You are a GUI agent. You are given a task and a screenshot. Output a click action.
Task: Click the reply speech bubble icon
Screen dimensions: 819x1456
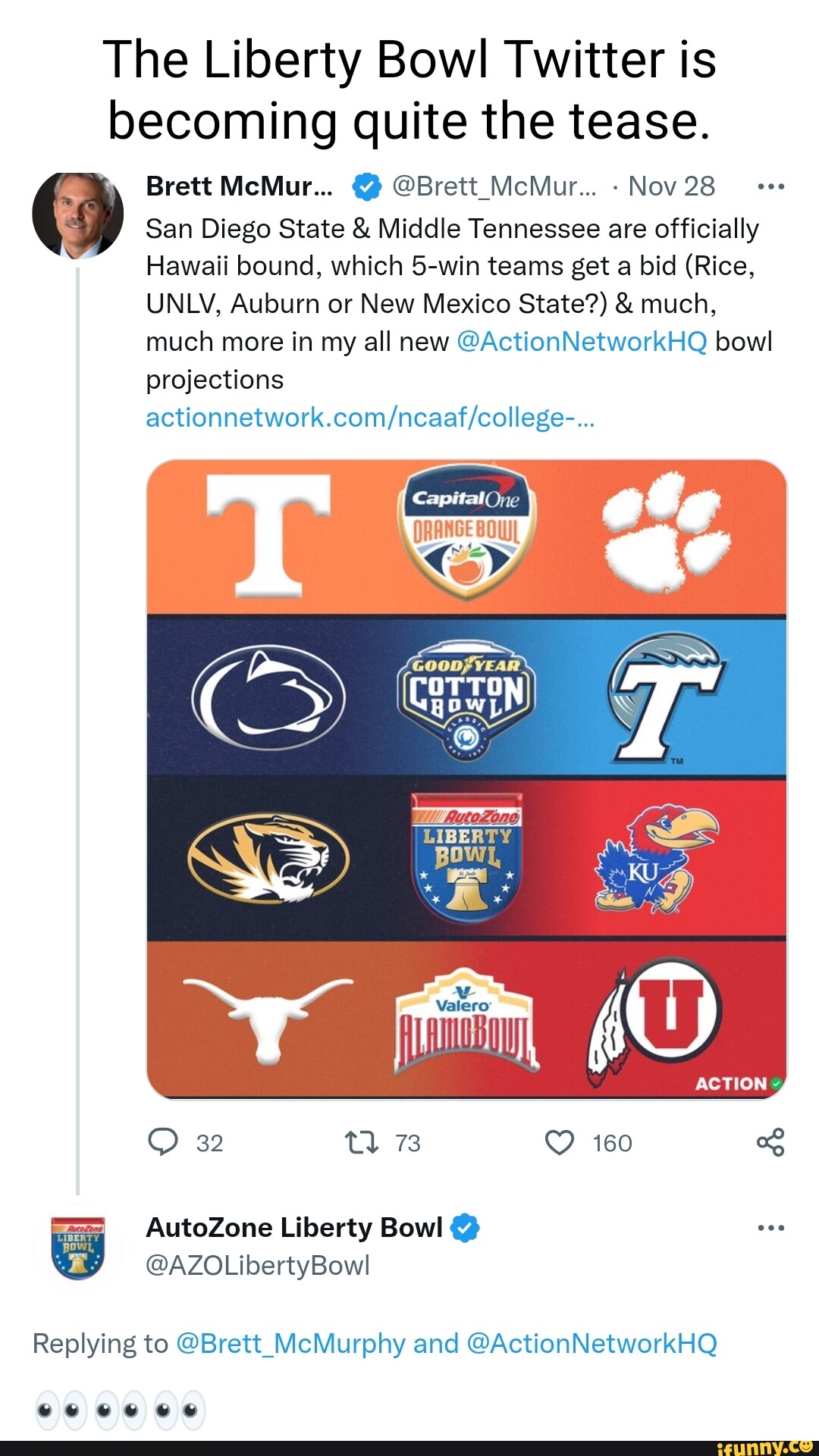click(163, 1141)
